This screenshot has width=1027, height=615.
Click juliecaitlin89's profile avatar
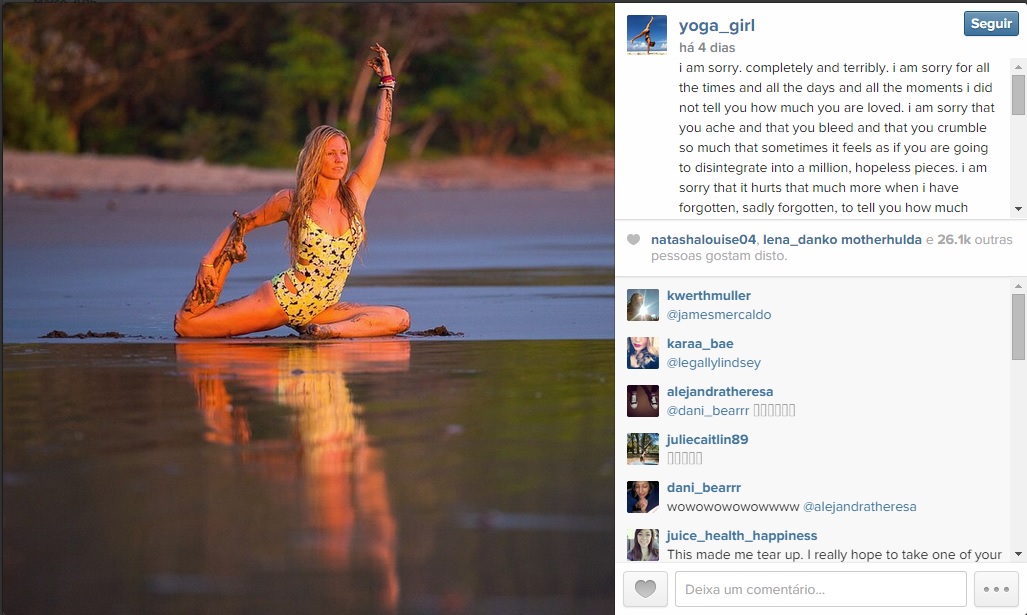(x=643, y=449)
